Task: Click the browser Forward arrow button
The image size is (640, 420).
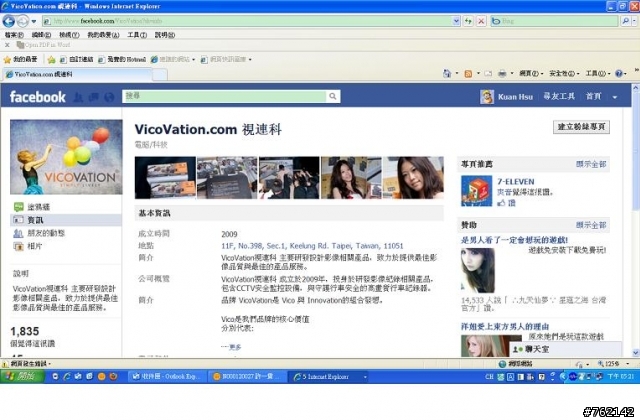Action: pos(23,21)
